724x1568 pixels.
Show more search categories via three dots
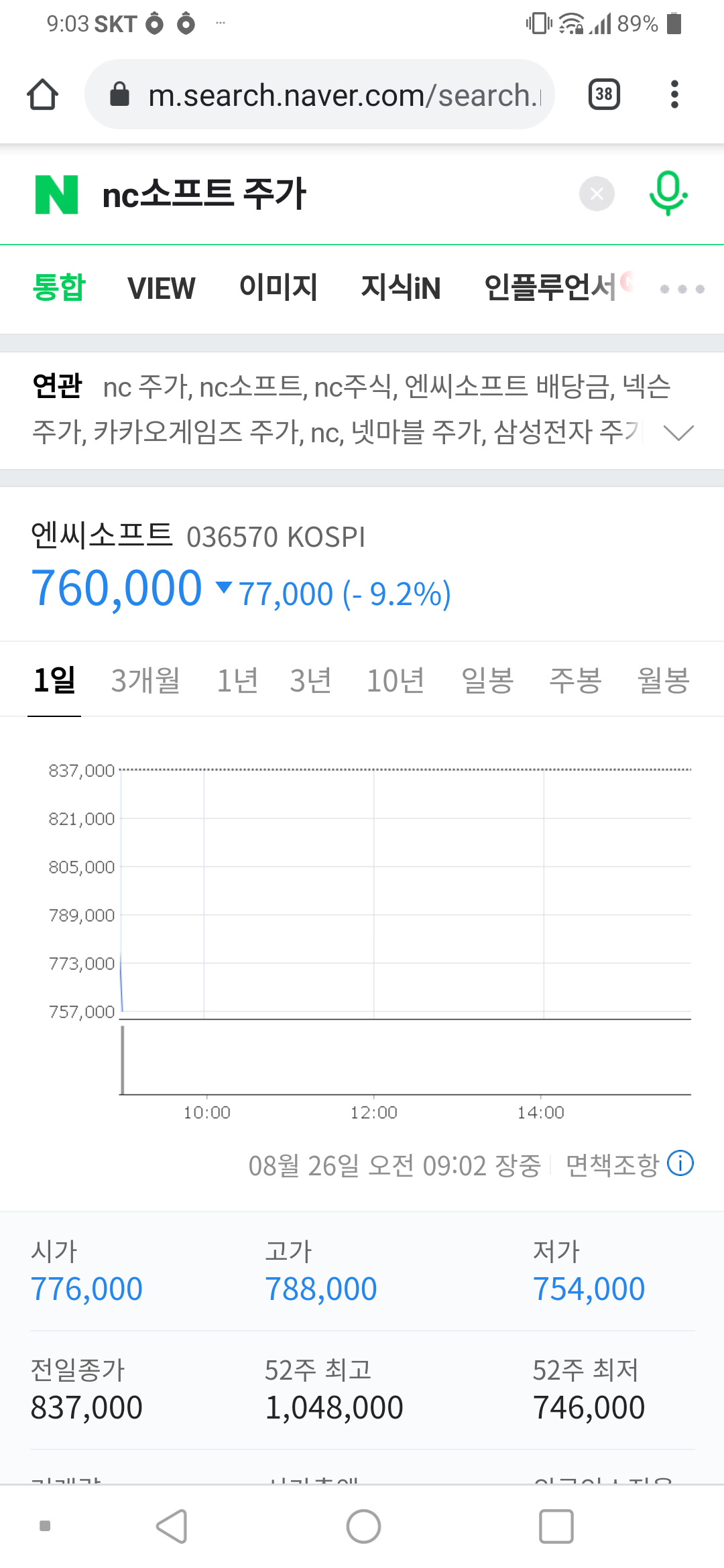[682, 289]
